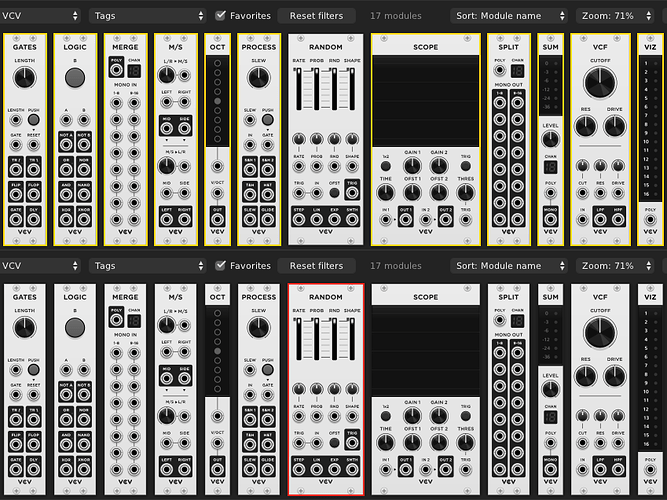
Task: Click the MONO output on the yellow-outlined SUM module
Action: 550,220
